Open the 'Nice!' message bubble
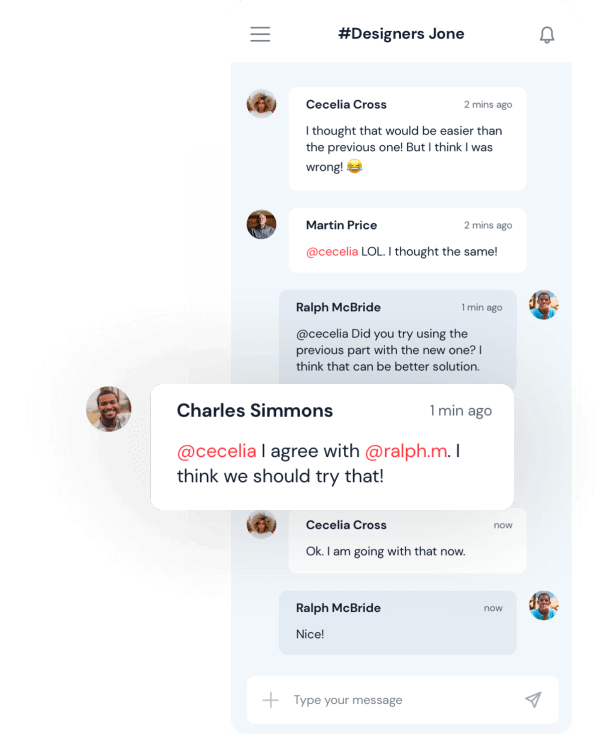Image resolution: width=612 pixels, height=734 pixels. [x=398, y=623]
